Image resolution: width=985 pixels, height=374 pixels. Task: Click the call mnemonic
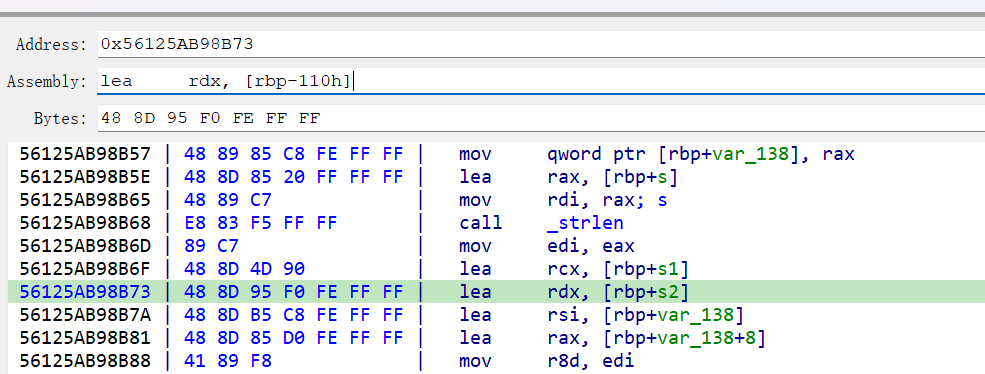point(481,223)
